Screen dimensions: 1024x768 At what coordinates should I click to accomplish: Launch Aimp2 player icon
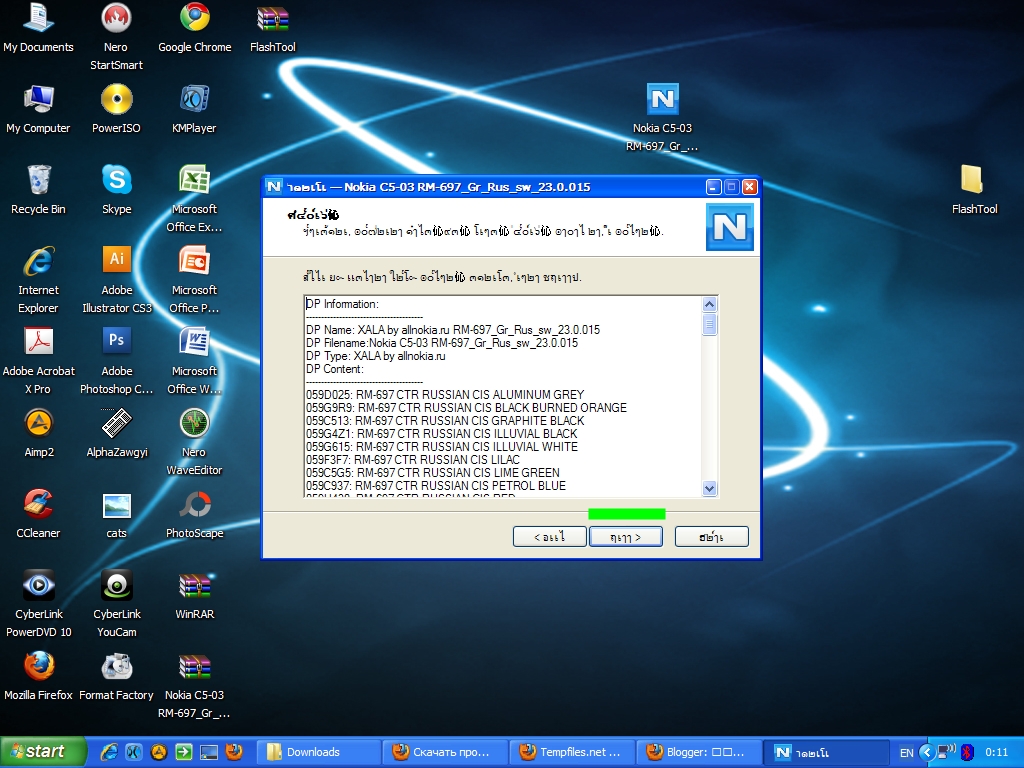tap(39, 433)
